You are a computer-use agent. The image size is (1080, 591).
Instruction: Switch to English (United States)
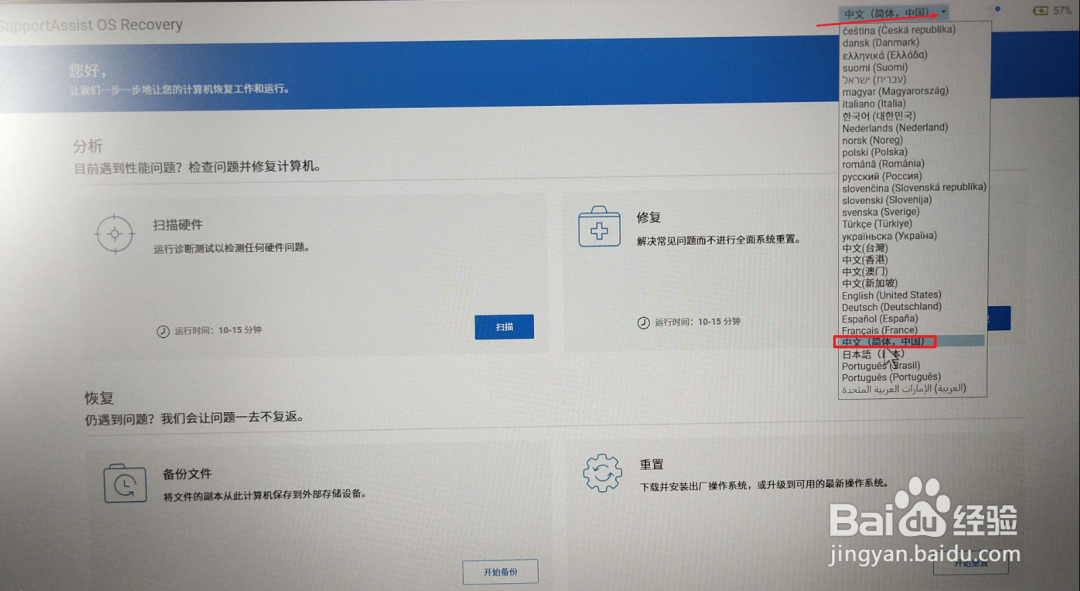[x=891, y=295]
